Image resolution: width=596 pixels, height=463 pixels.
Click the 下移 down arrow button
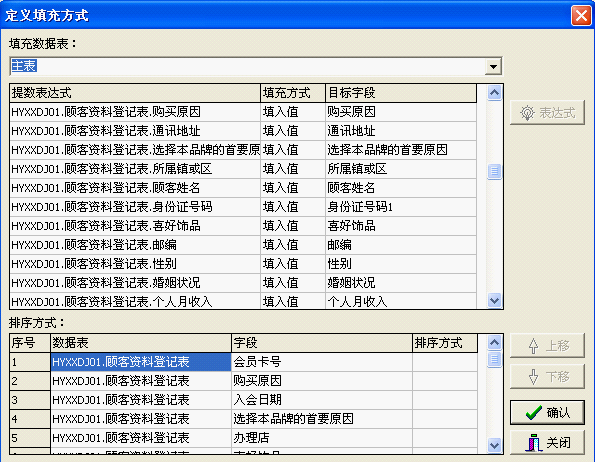tap(547, 376)
